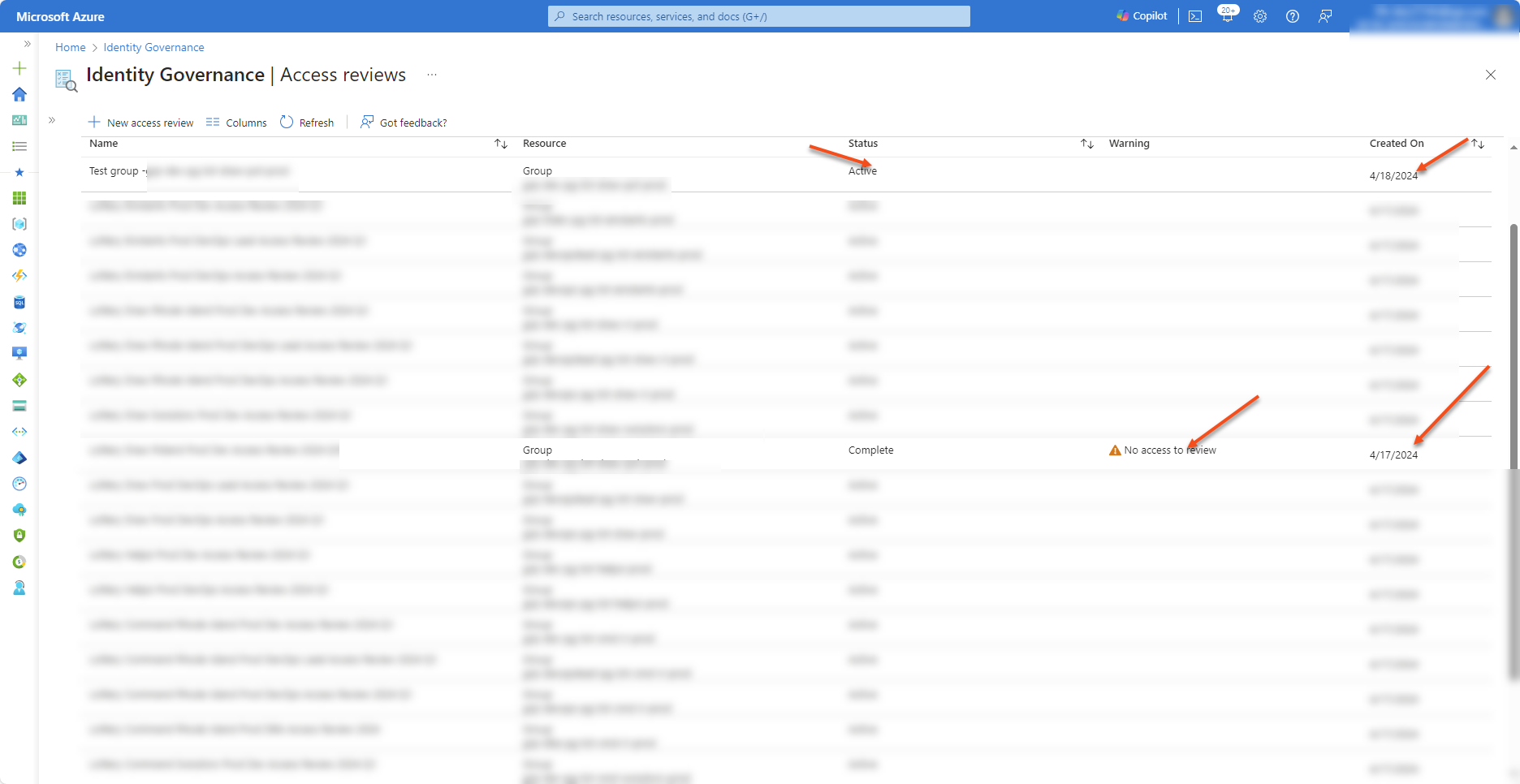Open the more options ellipsis beside Access reviews
Viewport: 1520px width, 784px height.
pyautogui.click(x=432, y=75)
